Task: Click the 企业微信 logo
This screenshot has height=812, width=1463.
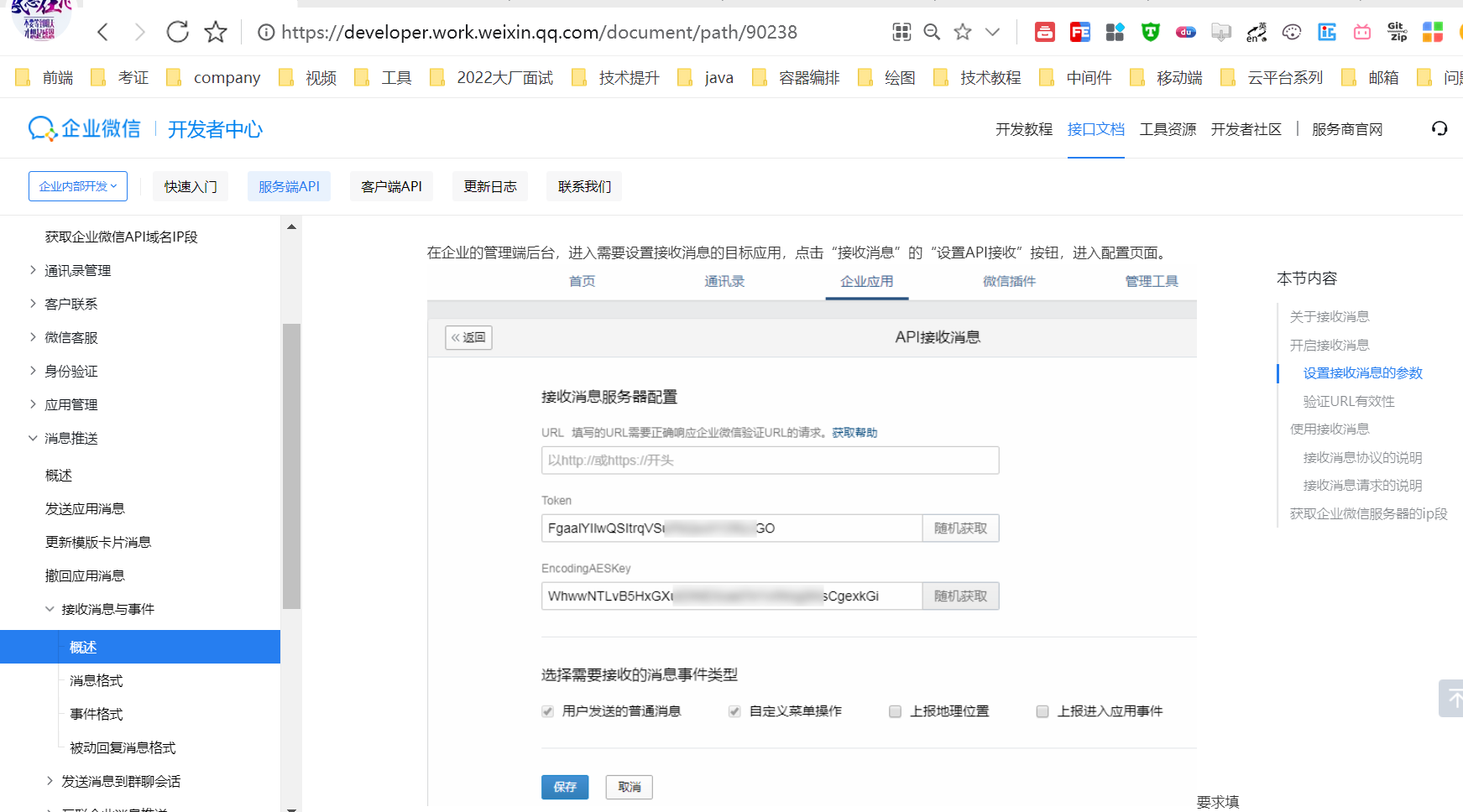Action: point(84,128)
